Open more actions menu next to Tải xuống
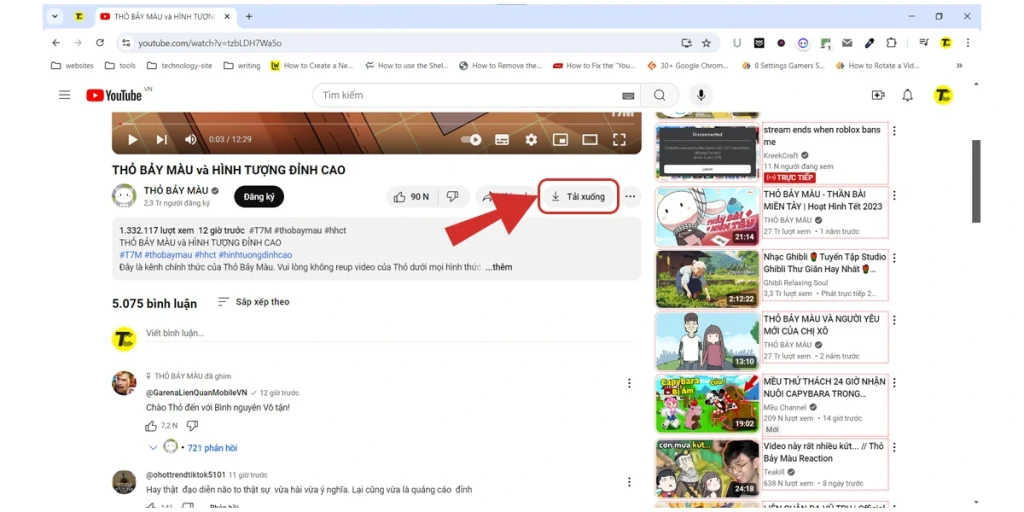Viewport: 1024px width, 512px height. click(630, 197)
